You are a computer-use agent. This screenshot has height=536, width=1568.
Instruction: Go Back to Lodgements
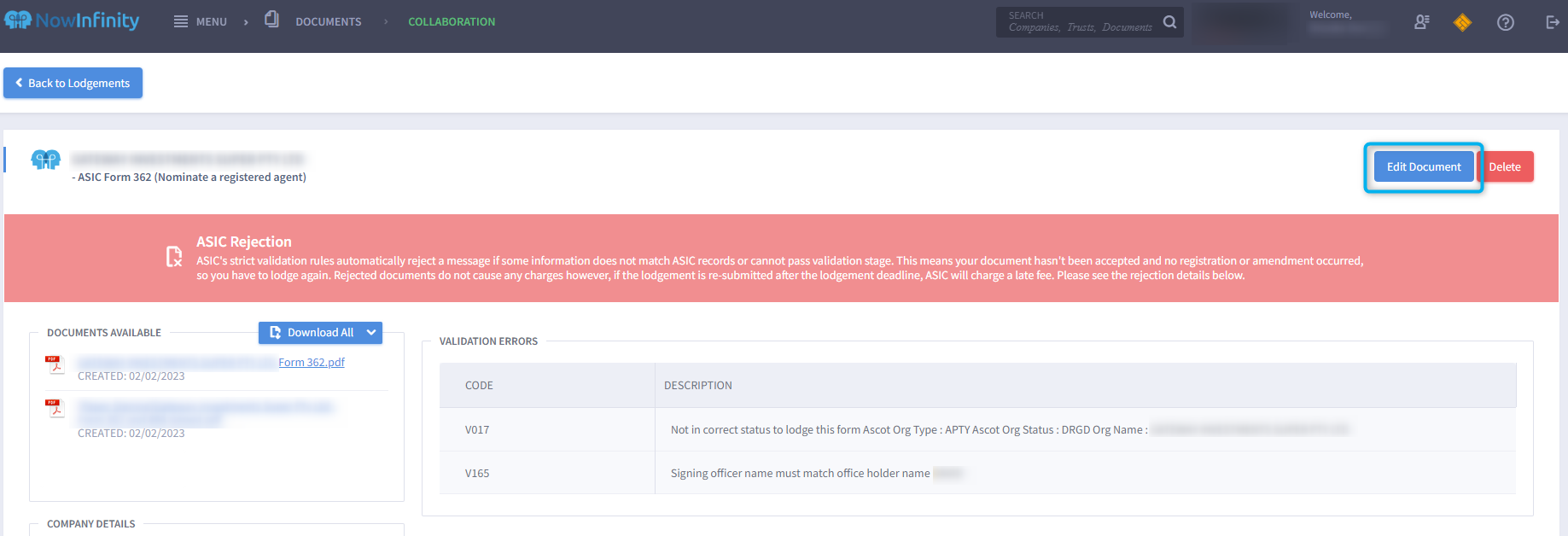coord(73,83)
